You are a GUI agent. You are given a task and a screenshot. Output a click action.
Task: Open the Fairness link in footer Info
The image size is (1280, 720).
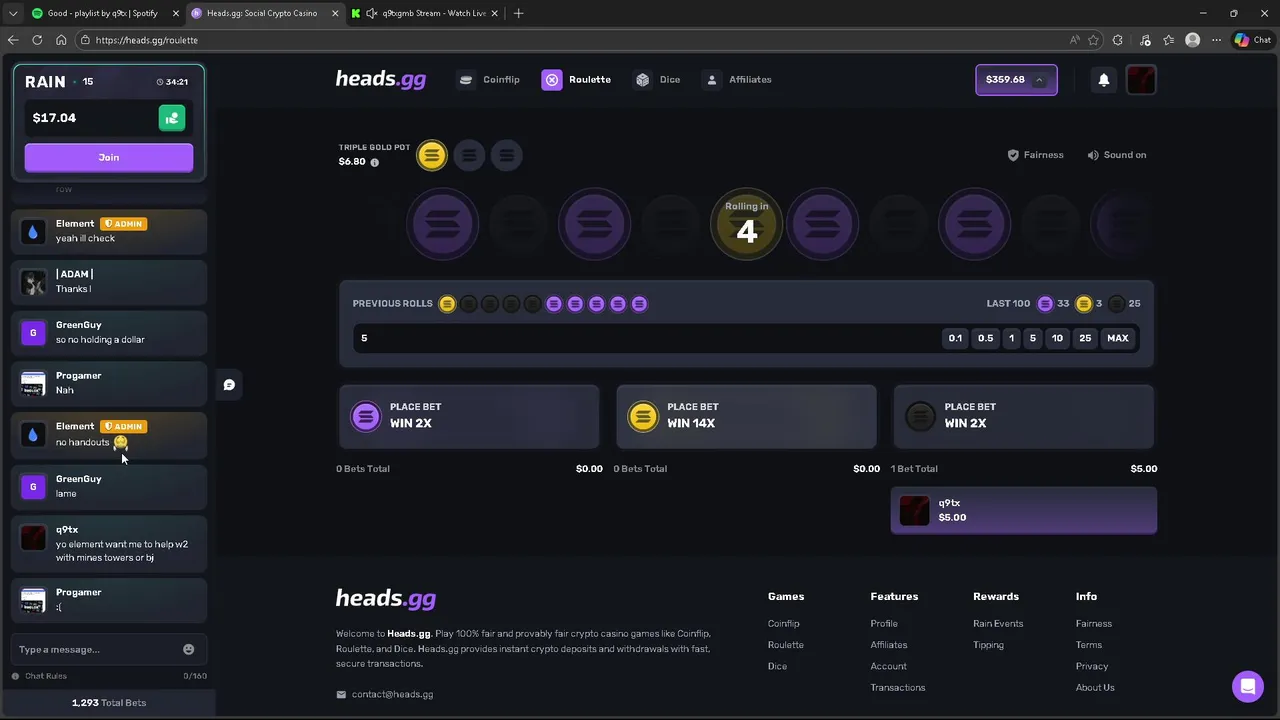click(x=1094, y=624)
